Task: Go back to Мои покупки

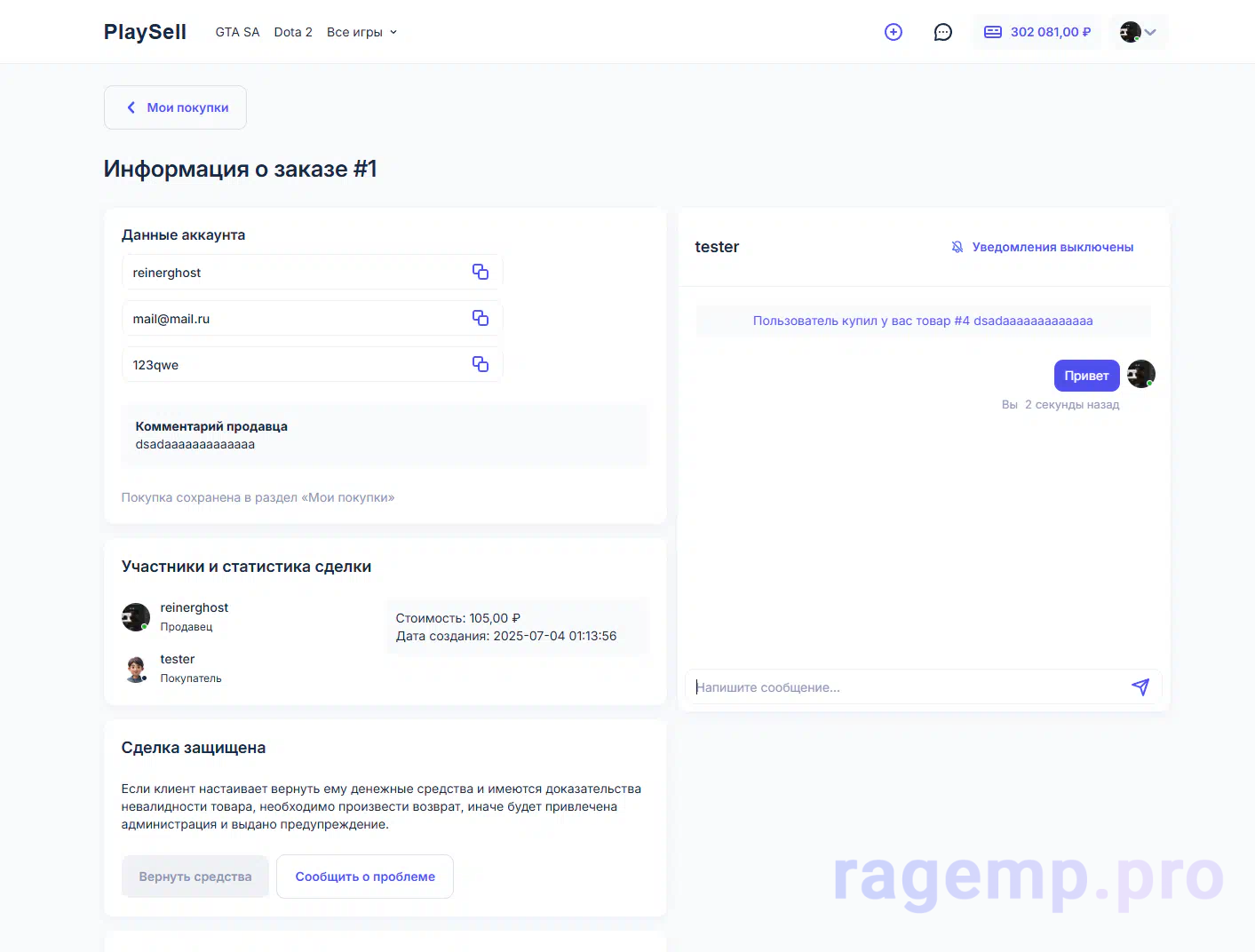Action: coord(175,107)
